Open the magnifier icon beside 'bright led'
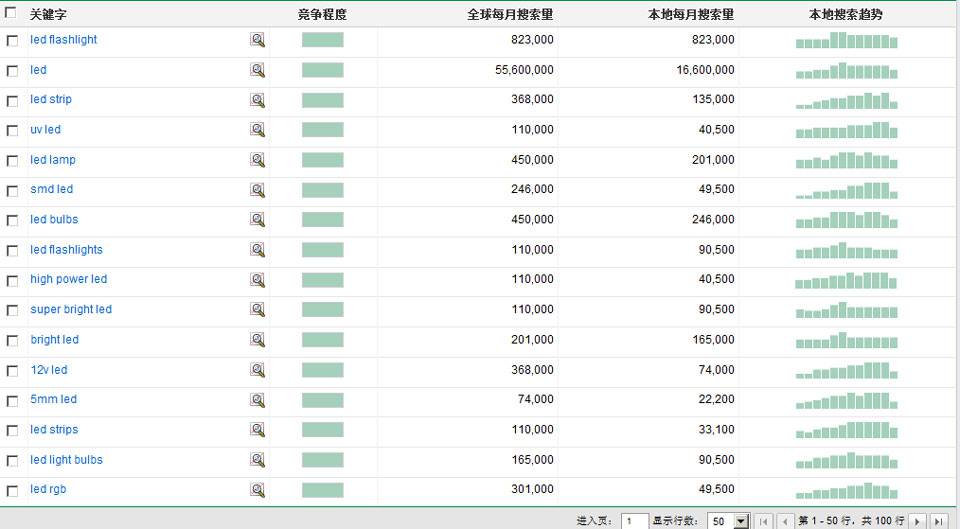 [x=257, y=340]
